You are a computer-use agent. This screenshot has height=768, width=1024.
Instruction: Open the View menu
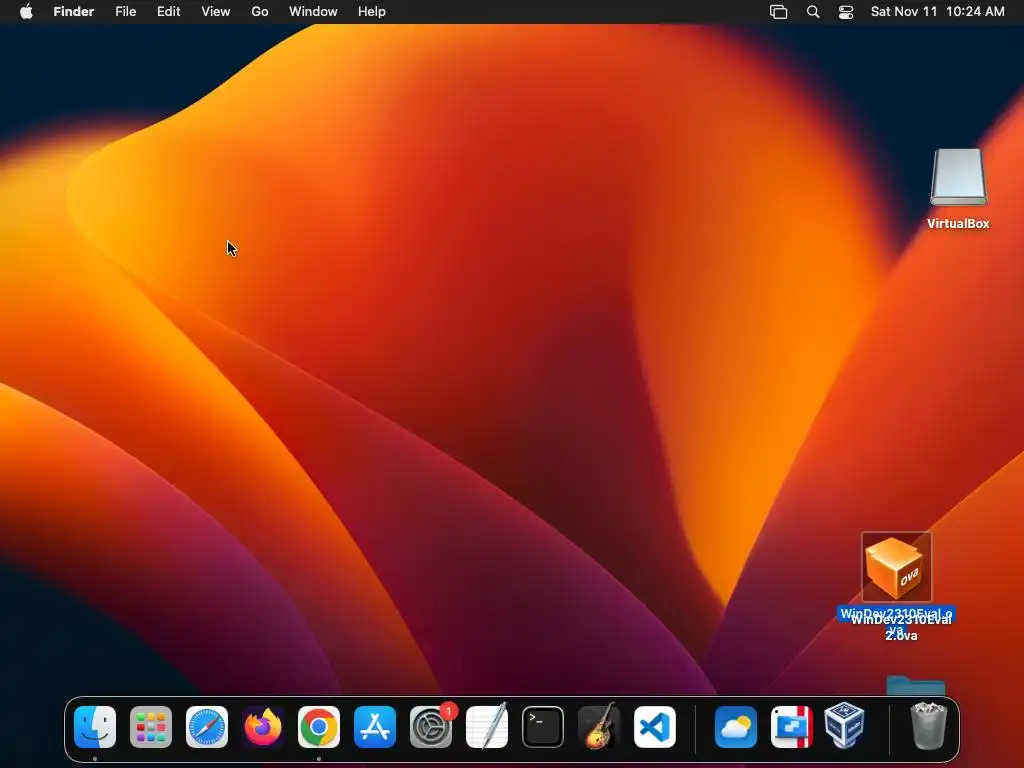pos(216,12)
